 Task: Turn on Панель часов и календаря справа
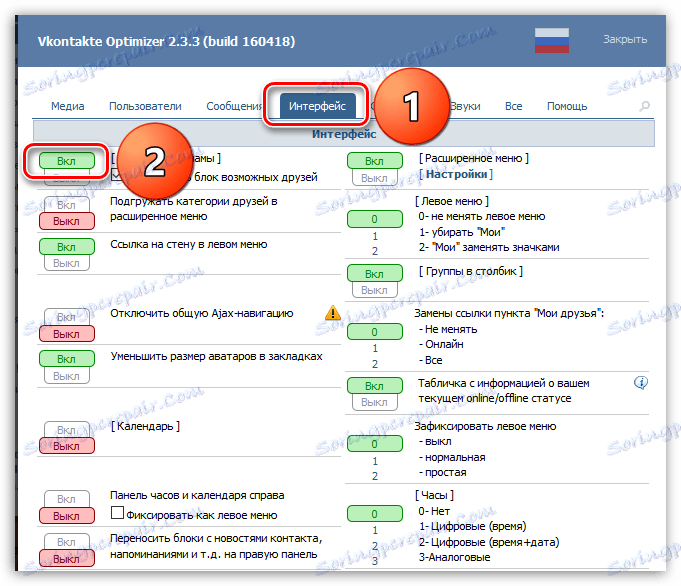[x=66, y=499]
